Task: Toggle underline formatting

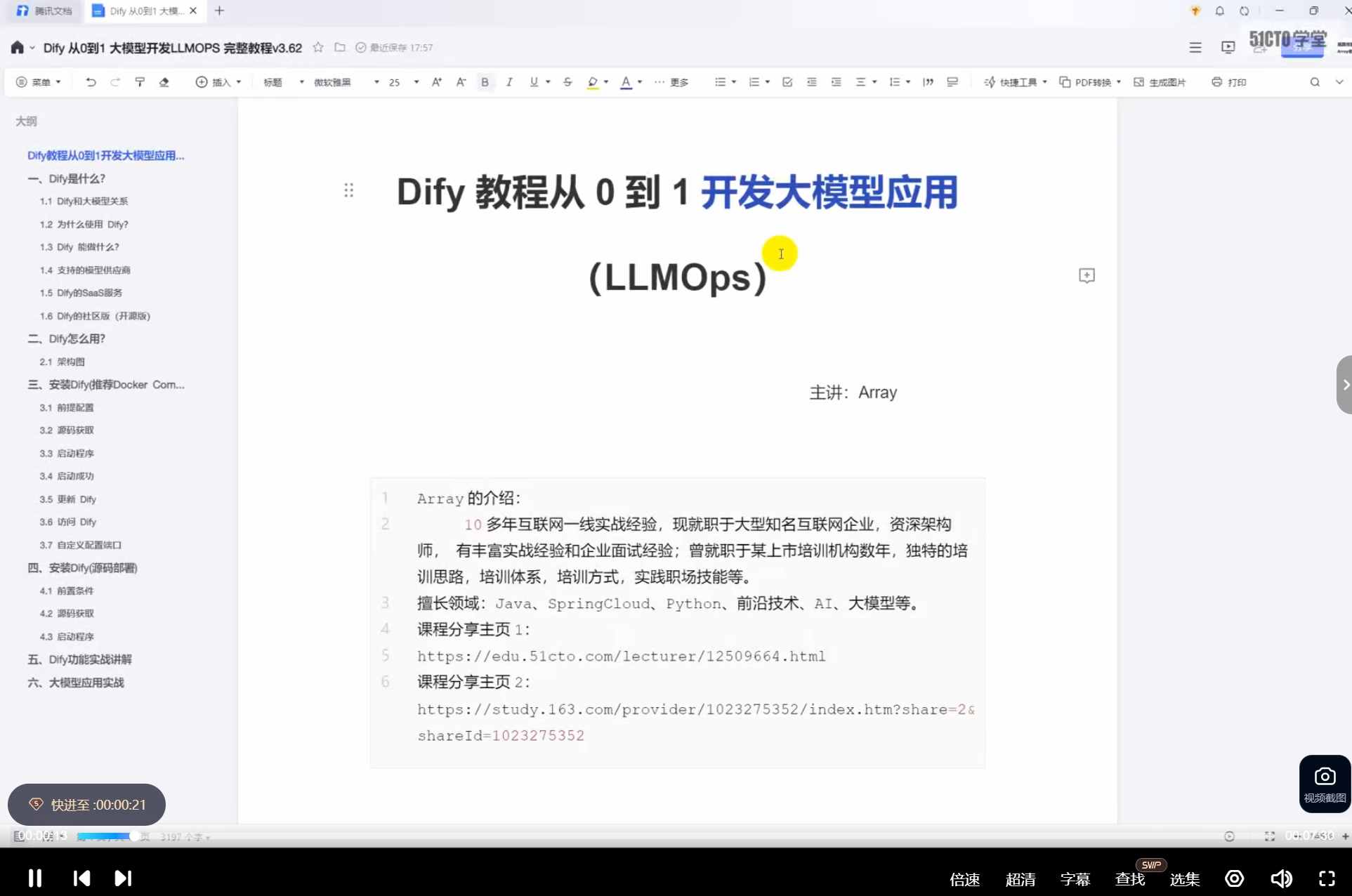Action: (x=534, y=82)
